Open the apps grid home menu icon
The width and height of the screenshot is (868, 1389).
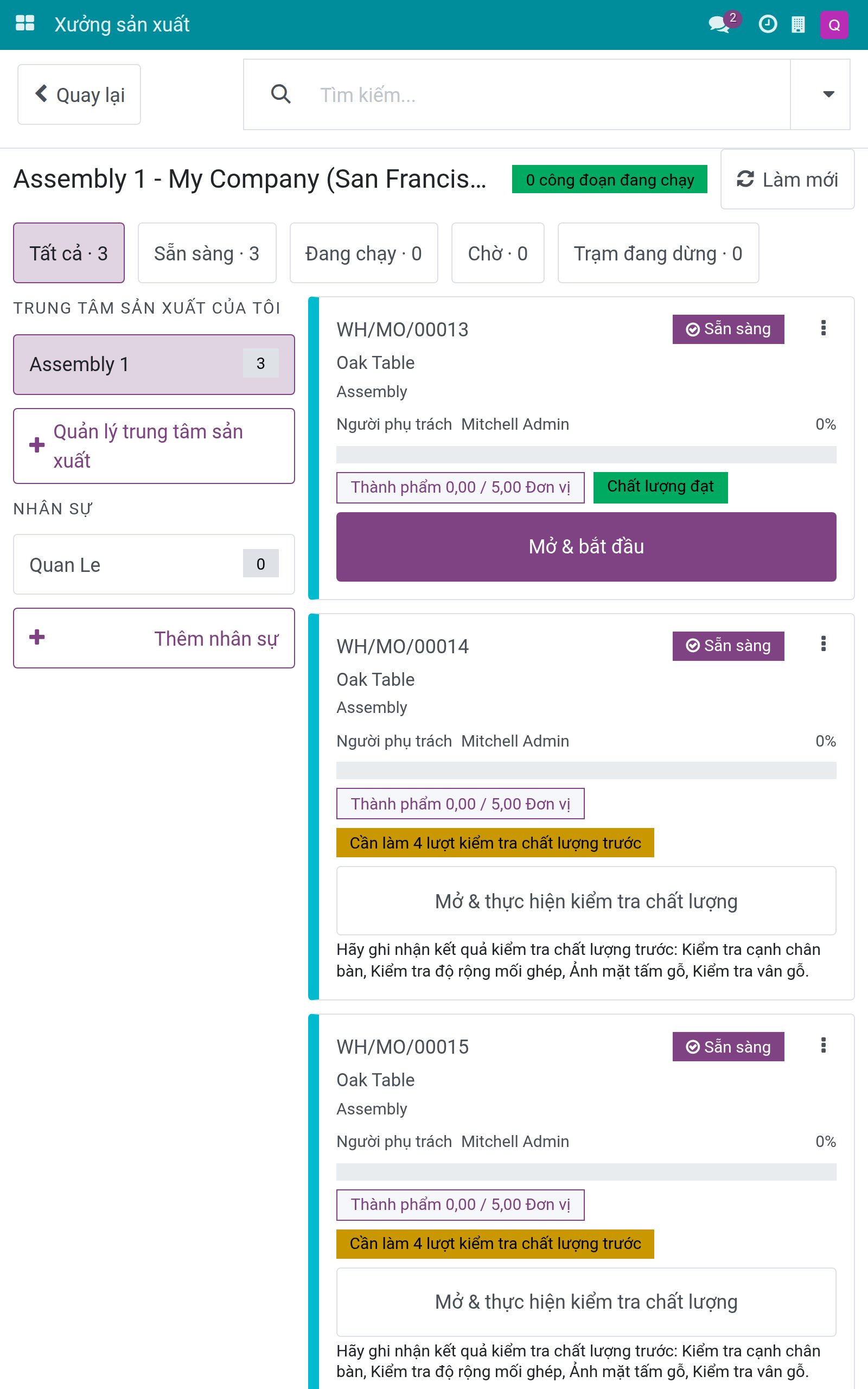pyautogui.click(x=25, y=24)
